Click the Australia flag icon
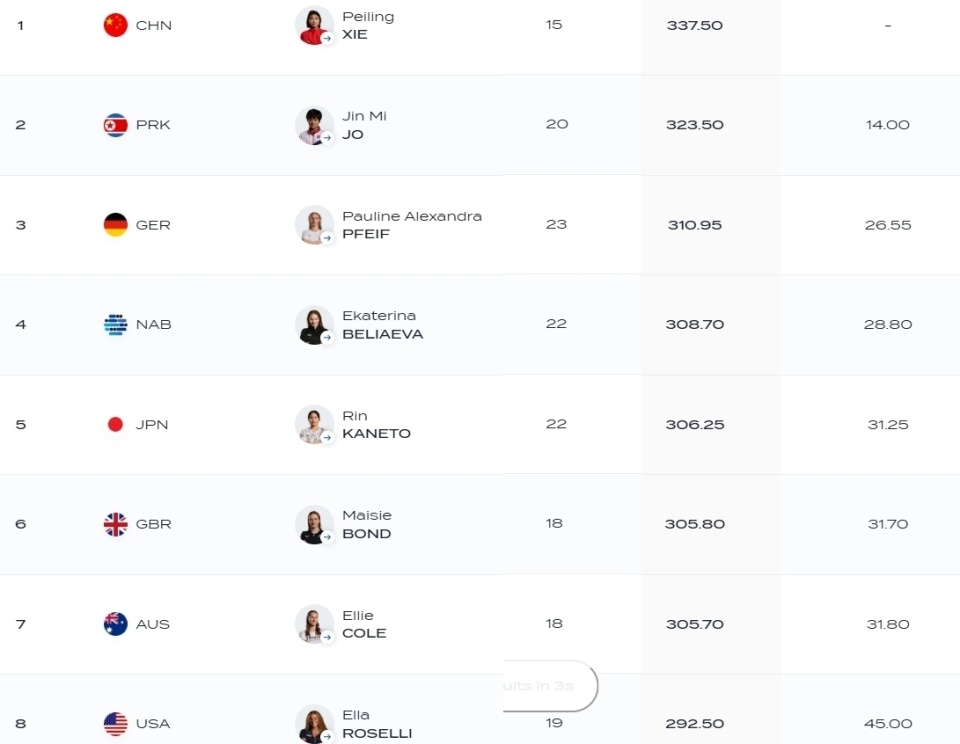 (115, 624)
